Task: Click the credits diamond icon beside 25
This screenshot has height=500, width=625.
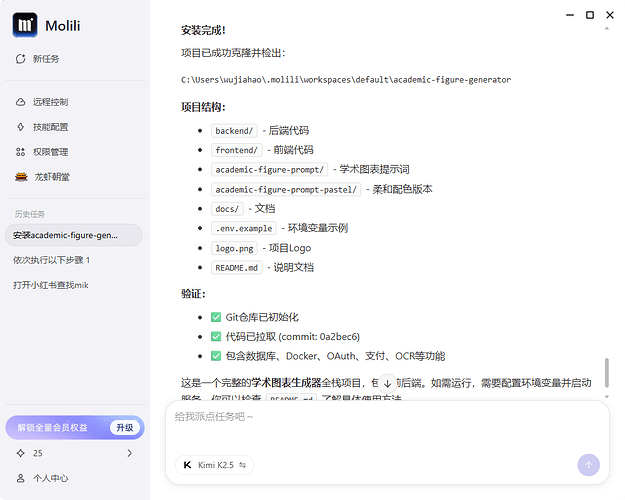Action: pyautogui.click(x=21, y=453)
